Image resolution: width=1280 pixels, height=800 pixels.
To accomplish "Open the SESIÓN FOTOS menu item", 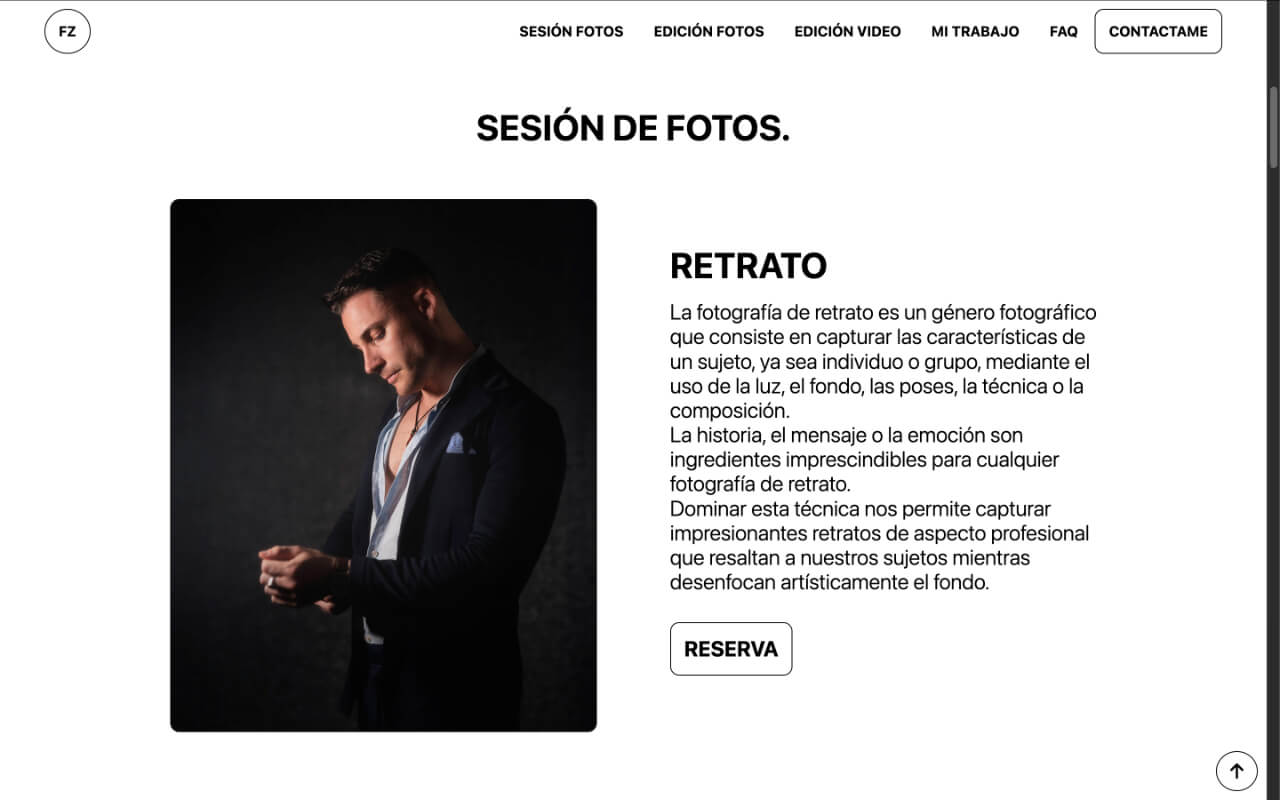I will tap(571, 31).
